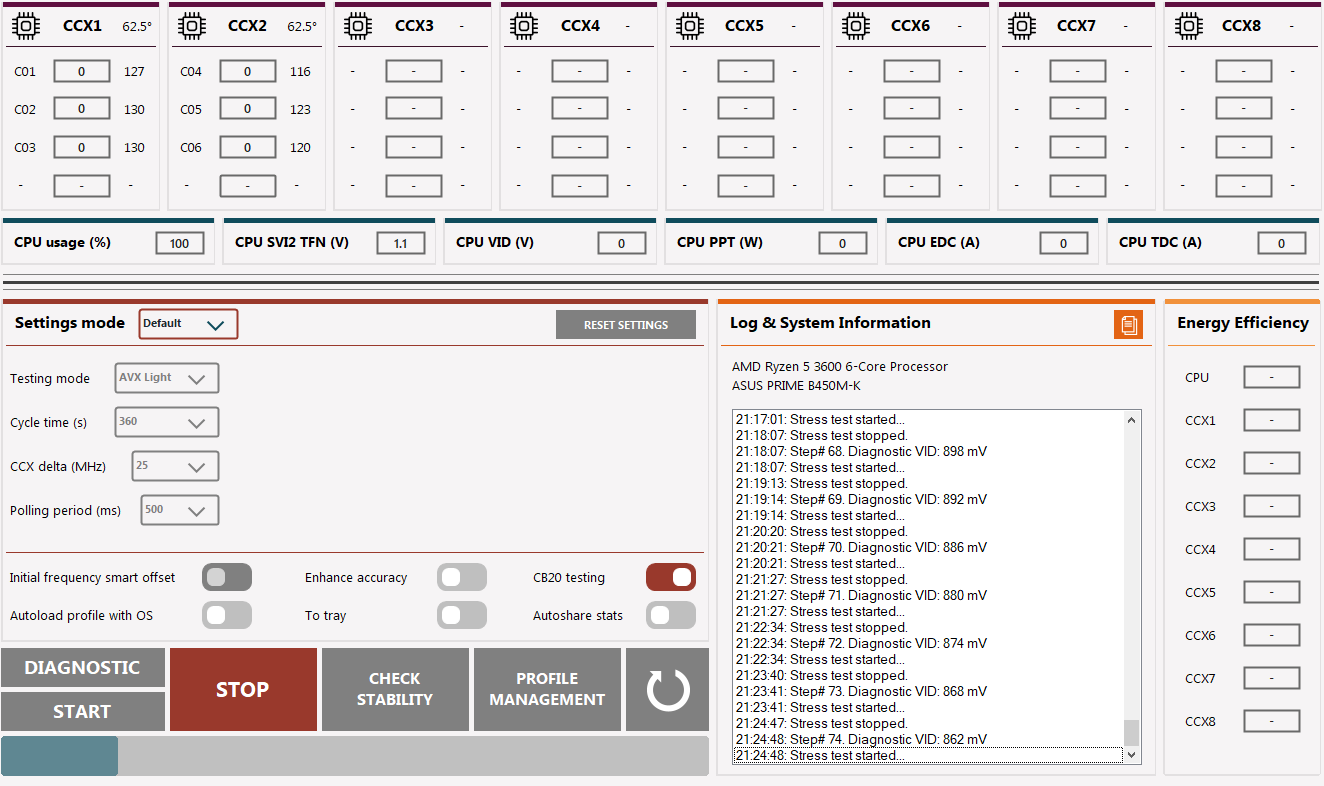Click the log scrollbar down arrow
Screen dimensions: 1324x786
(x=1132, y=756)
